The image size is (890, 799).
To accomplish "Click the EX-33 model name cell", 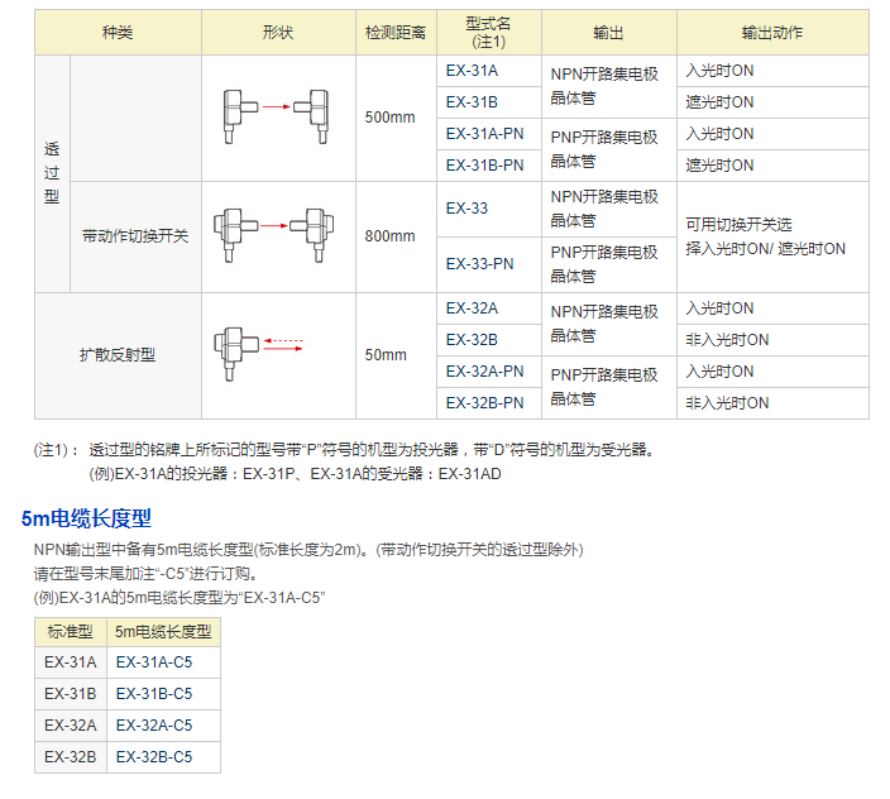I will (467, 208).
